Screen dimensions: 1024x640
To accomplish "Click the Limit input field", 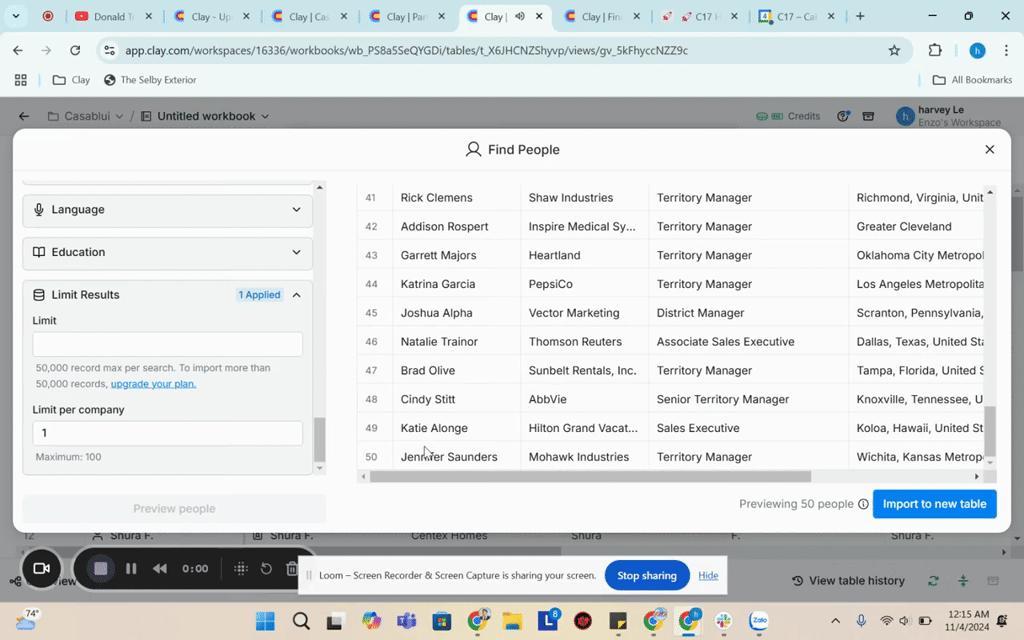I will tap(167, 344).
